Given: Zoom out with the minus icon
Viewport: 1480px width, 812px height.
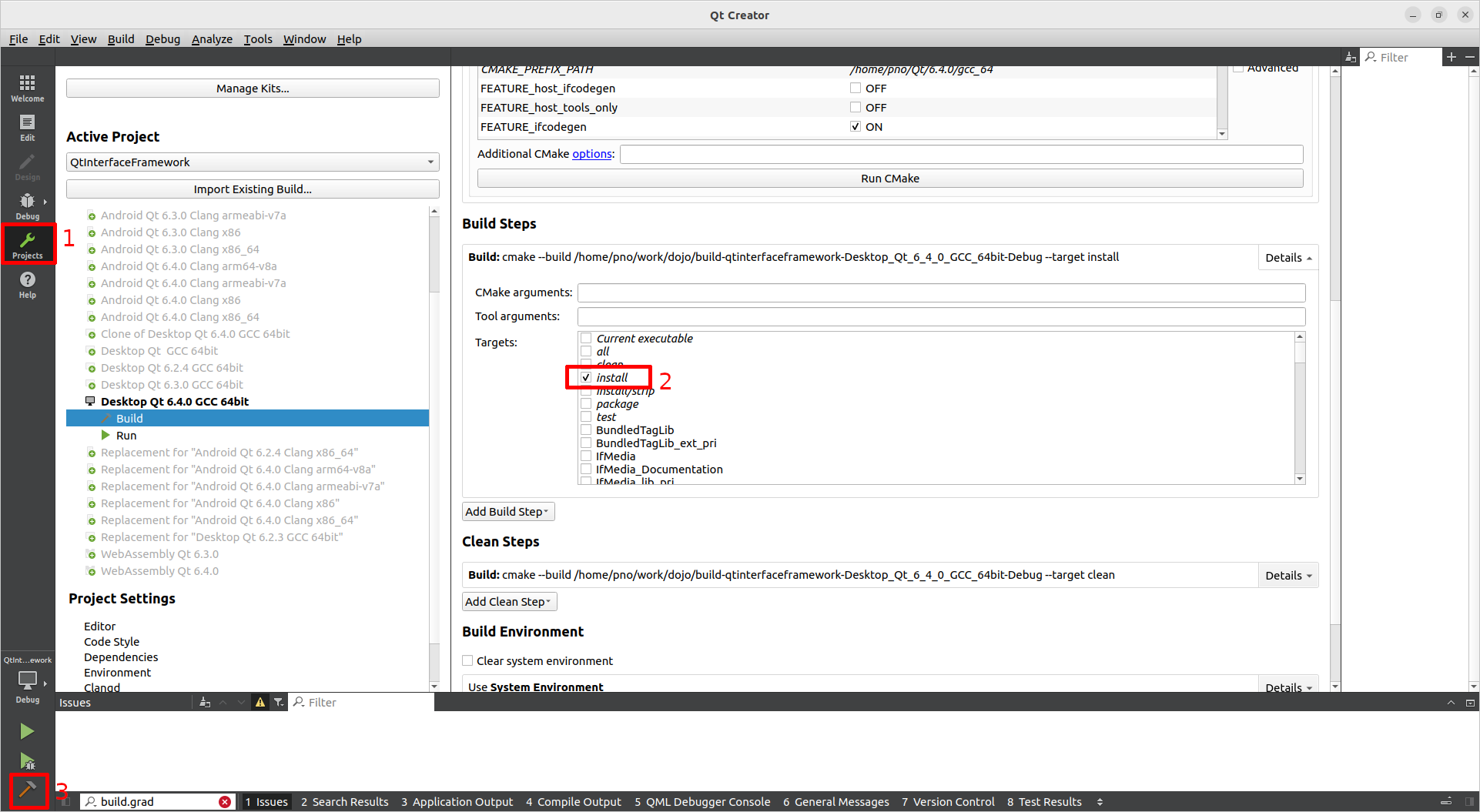Looking at the screenshot, I should click(x=1470, y=57).
